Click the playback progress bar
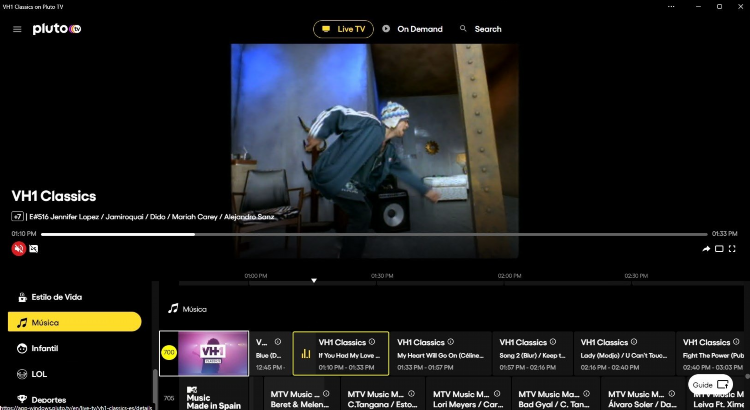Screen dimensions: 750x410 (374, 234)
